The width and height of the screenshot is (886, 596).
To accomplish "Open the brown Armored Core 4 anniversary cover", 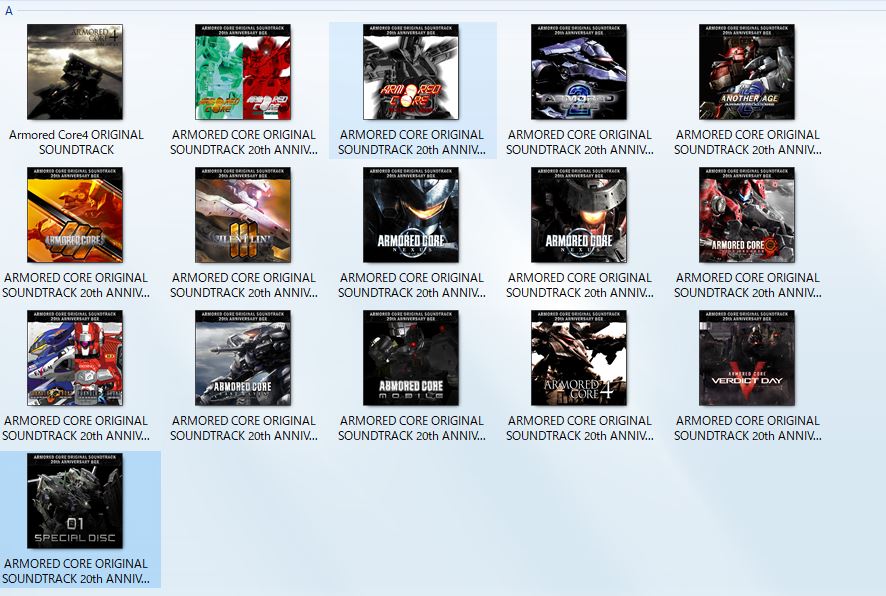I will point(579,358).
